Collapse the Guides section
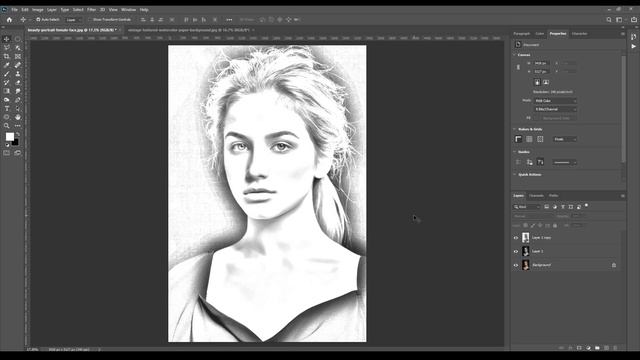 tap(515, 152)
